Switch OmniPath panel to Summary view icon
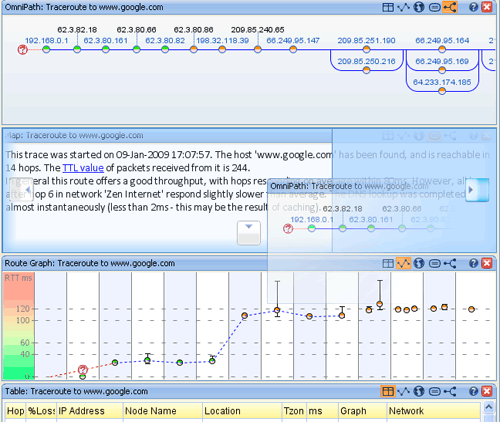 (434, 7)
